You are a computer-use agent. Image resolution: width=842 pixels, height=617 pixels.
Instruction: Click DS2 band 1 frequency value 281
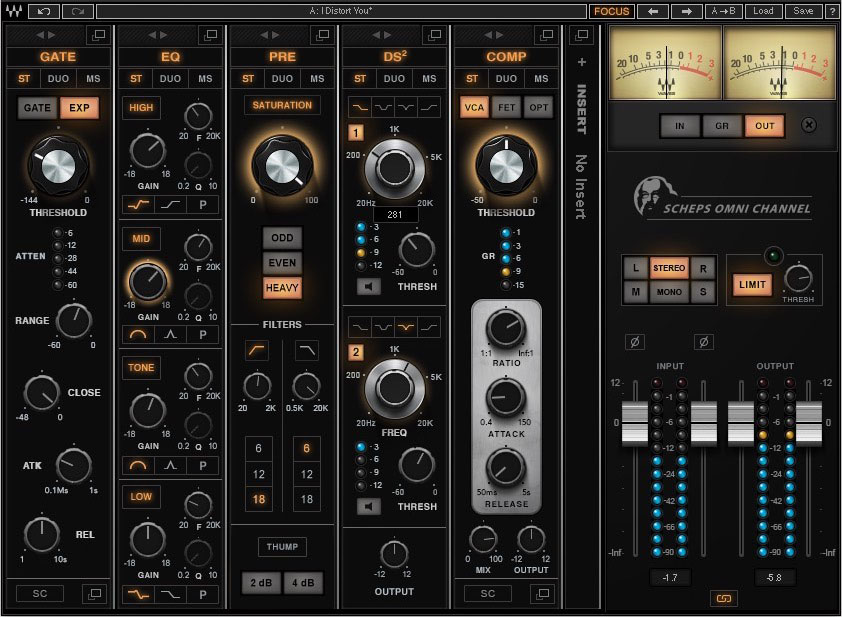pyautogui.click(x=395, y=214)
